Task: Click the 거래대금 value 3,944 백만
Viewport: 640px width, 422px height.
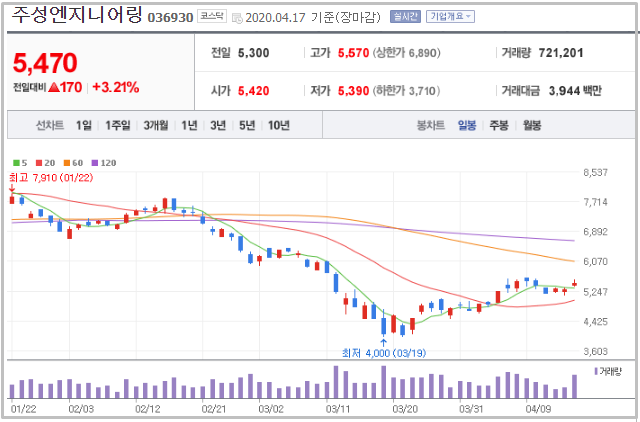Action: (575, 91)
